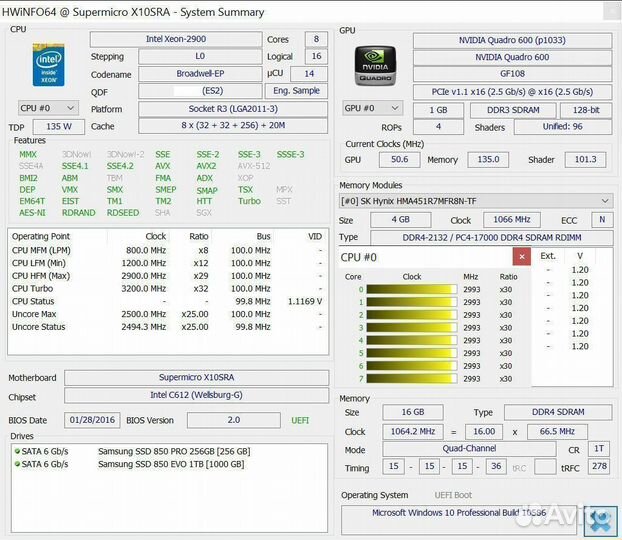
Task: Click the Eng. Sample field
Action: [296, 91]
